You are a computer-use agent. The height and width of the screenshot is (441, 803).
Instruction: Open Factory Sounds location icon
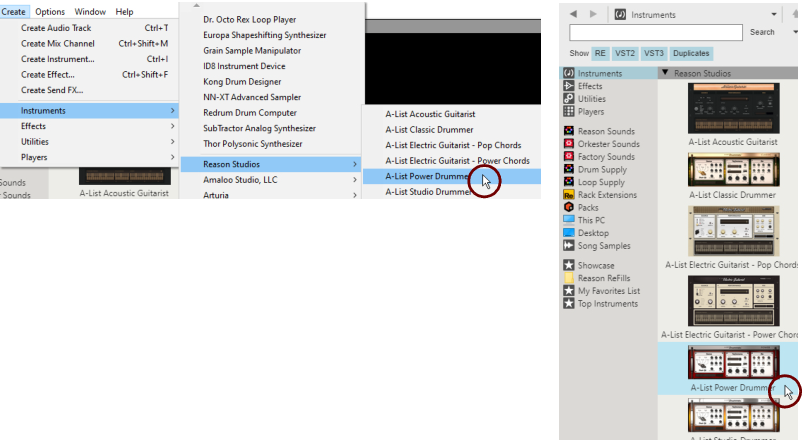click(x=568, y=156)
